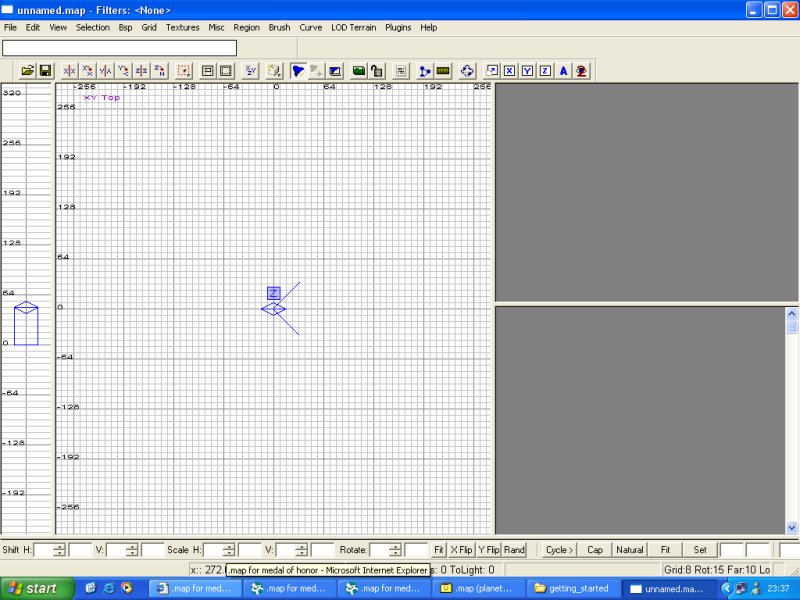Click the Natural button
Image resolution: width=800 pixels, height=600 pixels.
click(630, 550)
